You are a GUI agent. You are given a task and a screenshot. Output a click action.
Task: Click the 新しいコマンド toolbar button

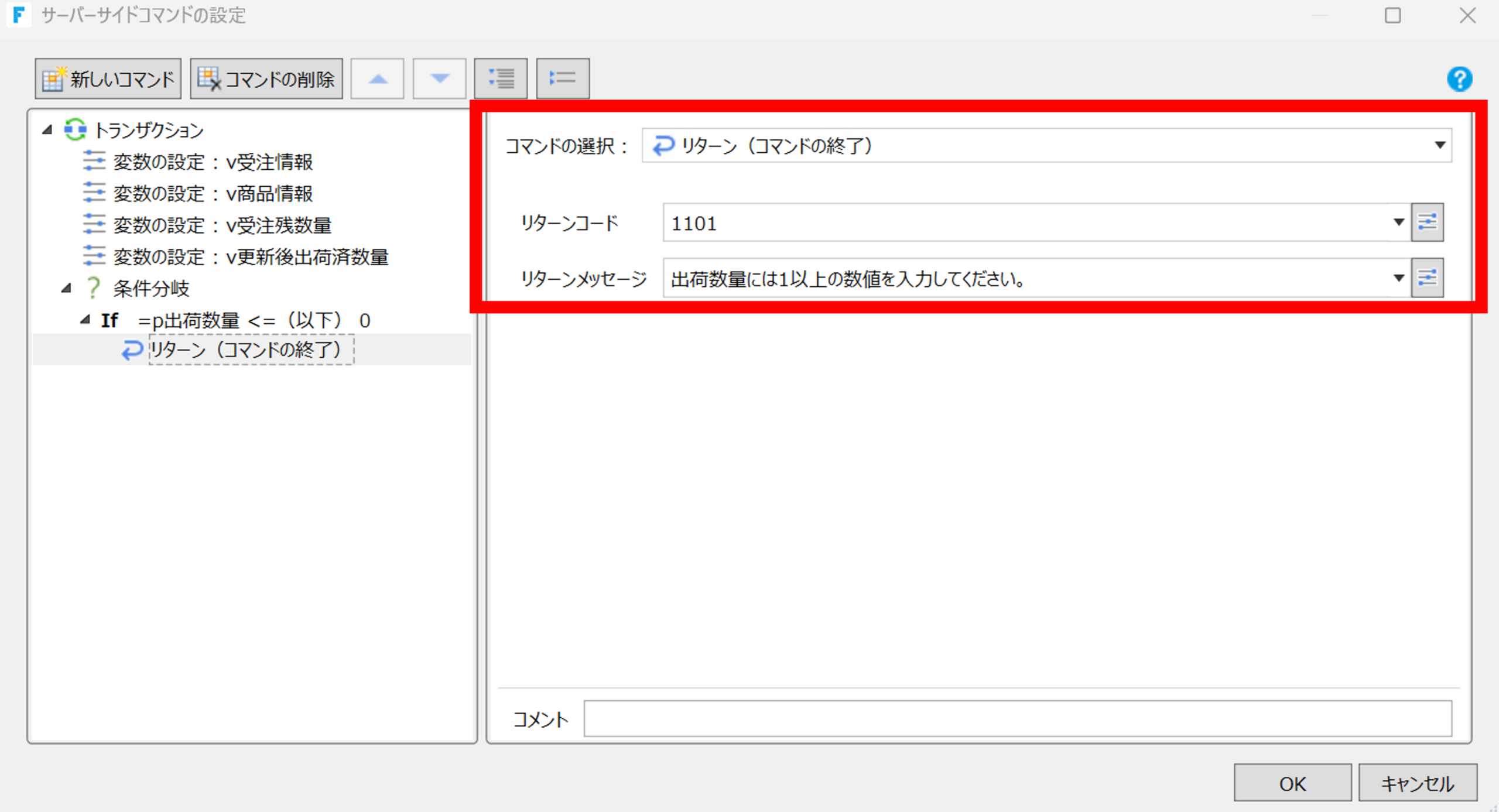click(108, 78)
